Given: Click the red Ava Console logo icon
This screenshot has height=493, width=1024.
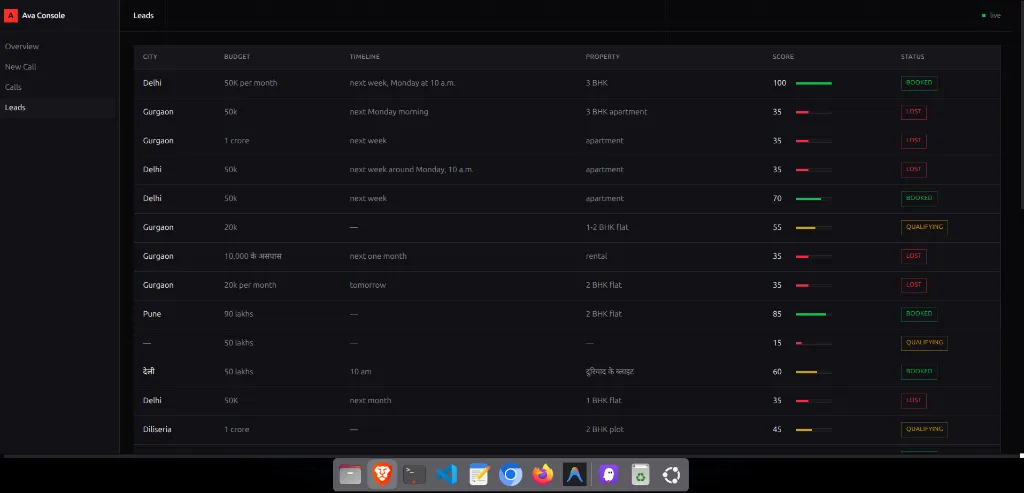Looking at the screenshot, I should [x=10, y=15].
